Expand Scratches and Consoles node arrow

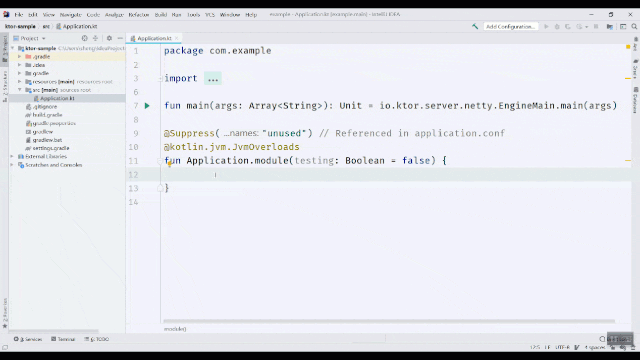(12, 165)
